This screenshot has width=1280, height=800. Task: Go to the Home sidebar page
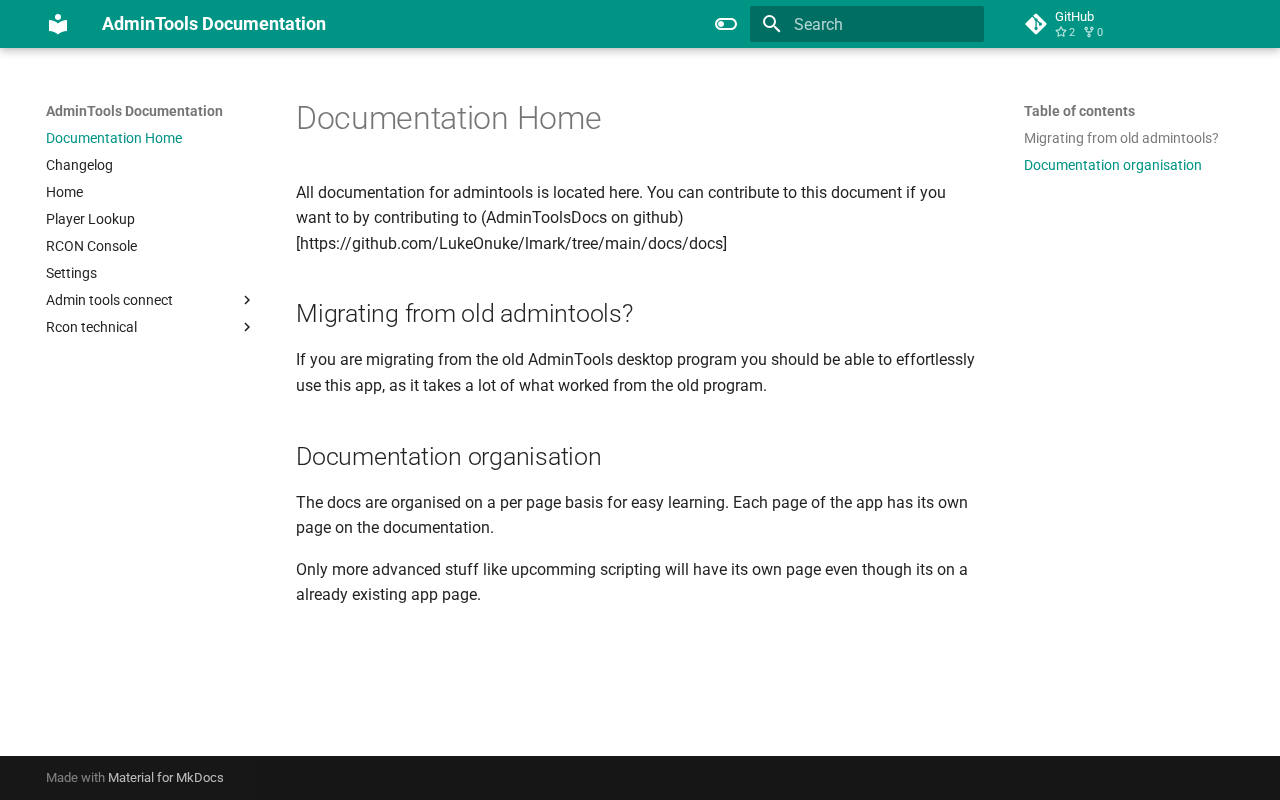point(64,192)
